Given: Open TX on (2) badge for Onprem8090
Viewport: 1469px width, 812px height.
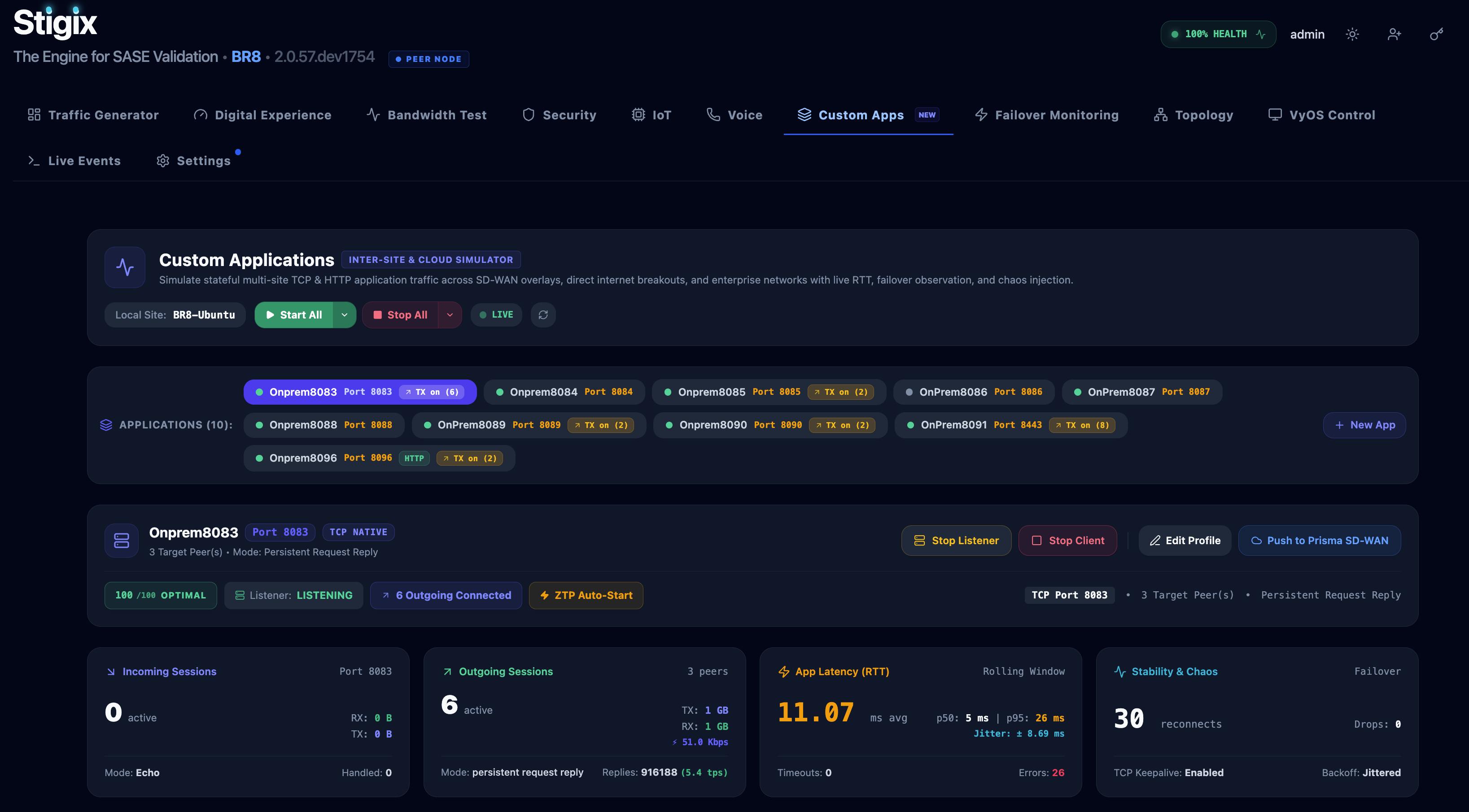Looking at the screenshot, I should [842, 425].
